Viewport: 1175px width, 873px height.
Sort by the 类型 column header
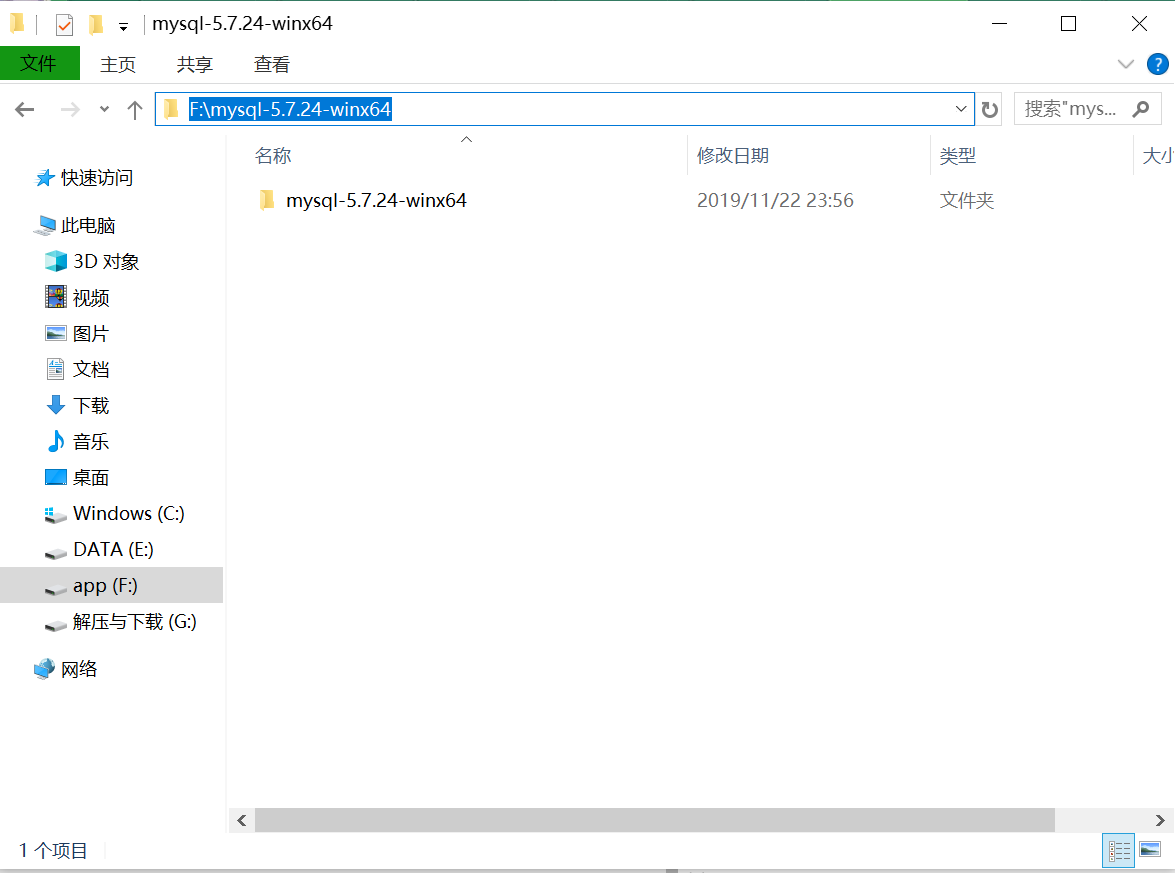(x=958, y=156)
